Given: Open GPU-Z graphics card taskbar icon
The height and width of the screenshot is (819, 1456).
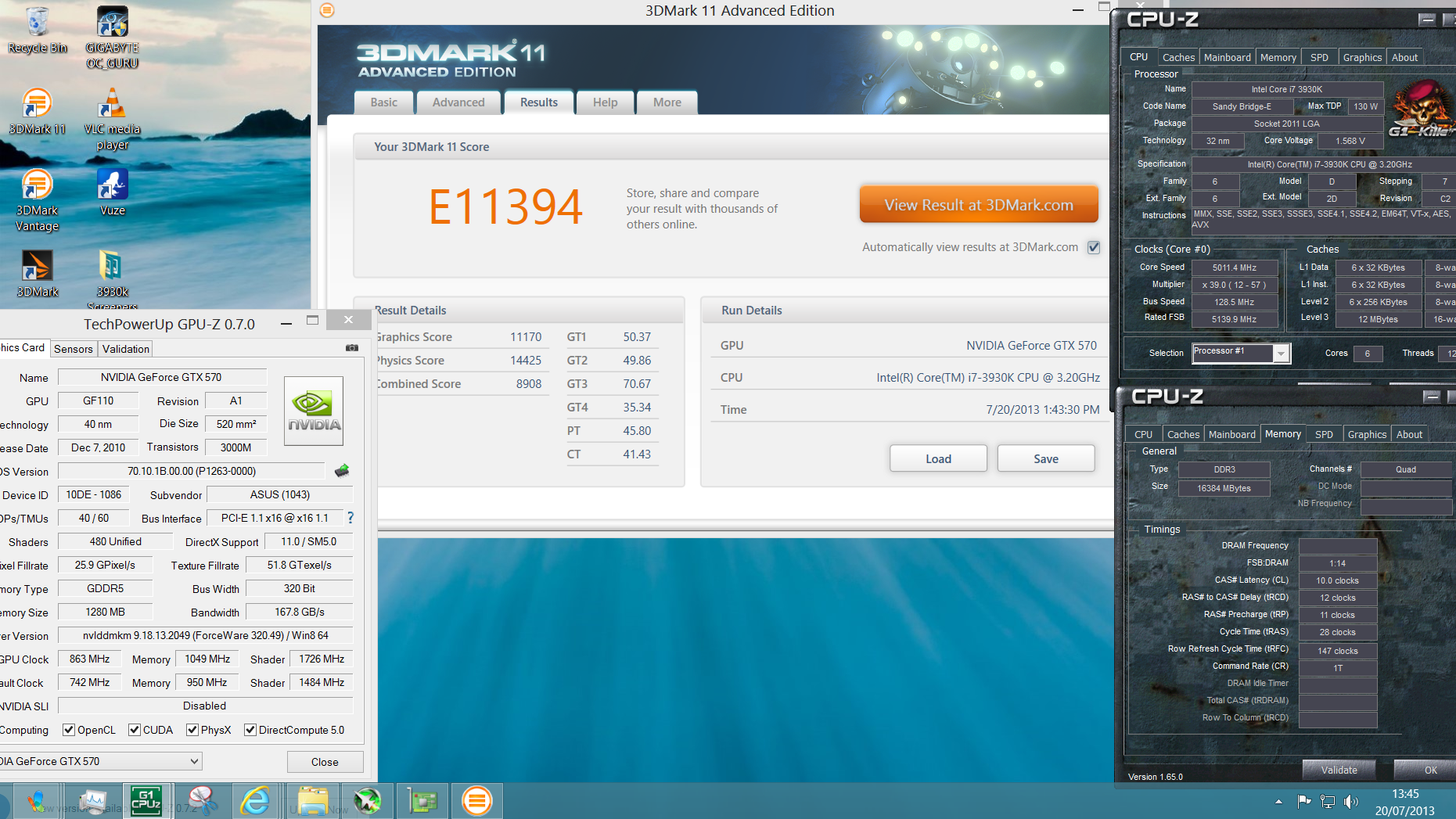Looking at the screenshot, I should (x=422, y=800).
